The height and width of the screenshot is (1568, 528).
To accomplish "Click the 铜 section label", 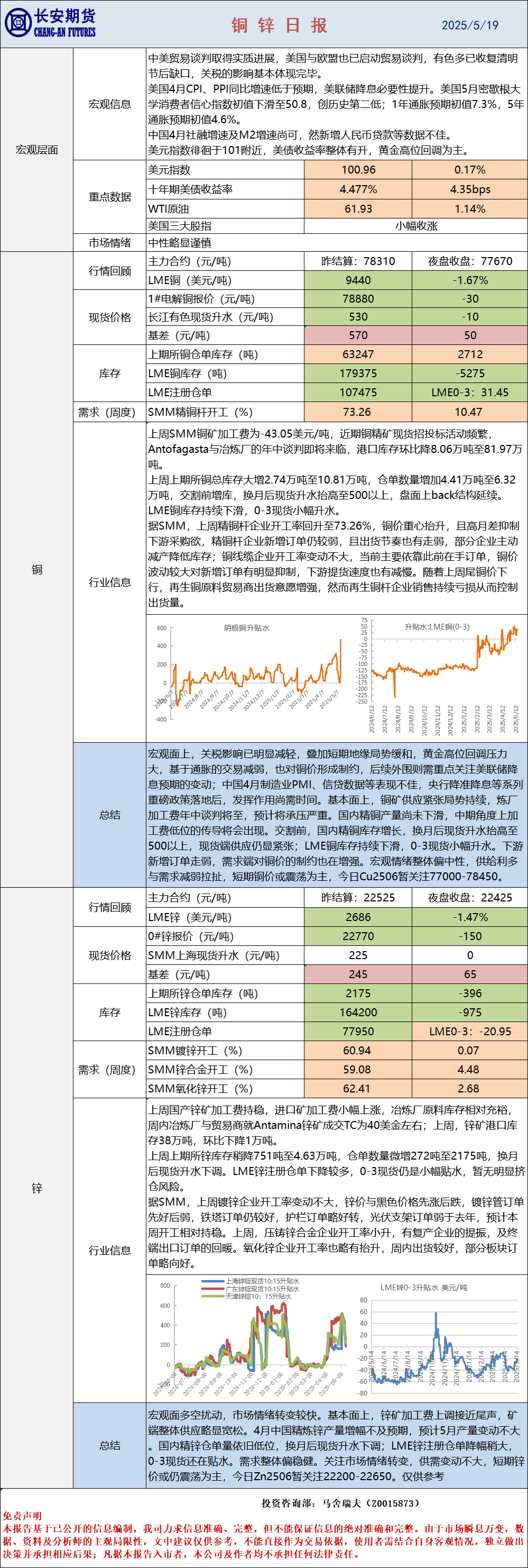I will pos(36,569).
